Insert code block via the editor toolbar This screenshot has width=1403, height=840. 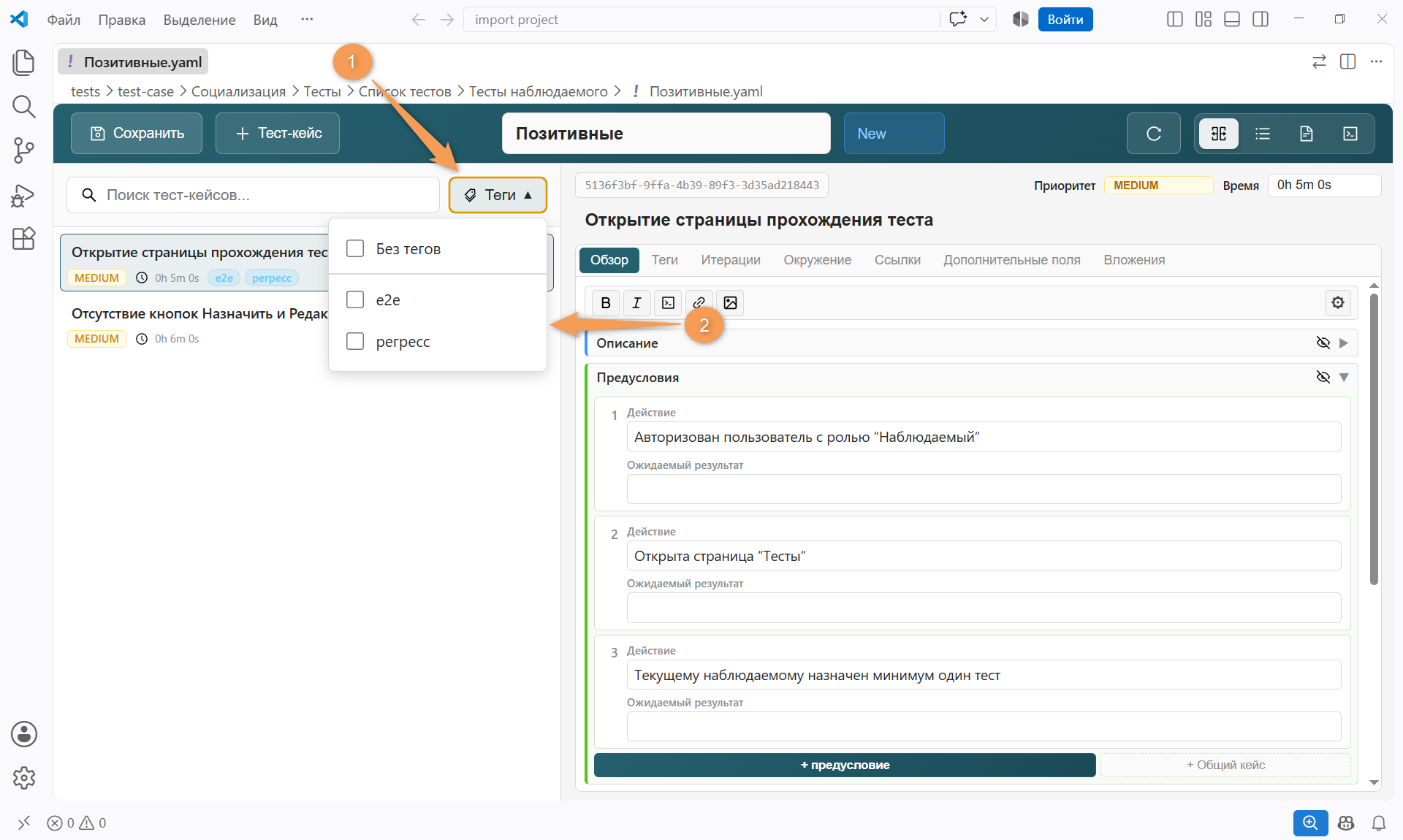point(668,303)
